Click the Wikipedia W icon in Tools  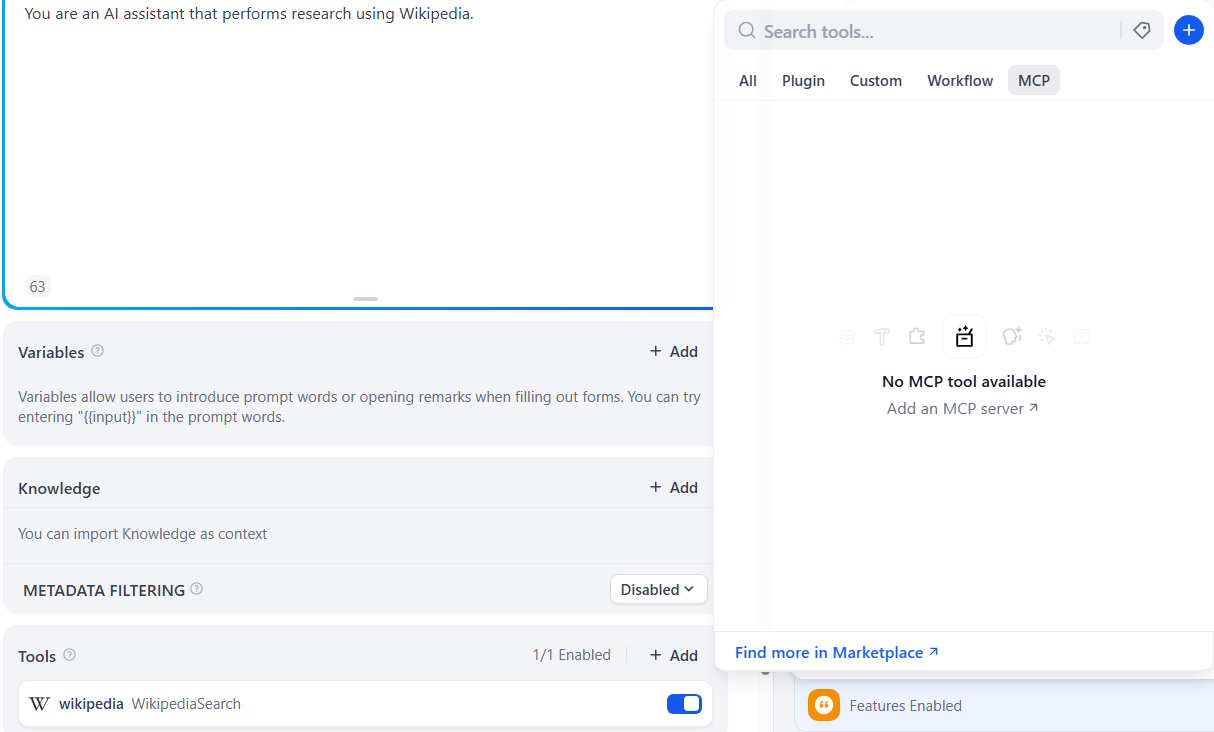pos(39,704)
